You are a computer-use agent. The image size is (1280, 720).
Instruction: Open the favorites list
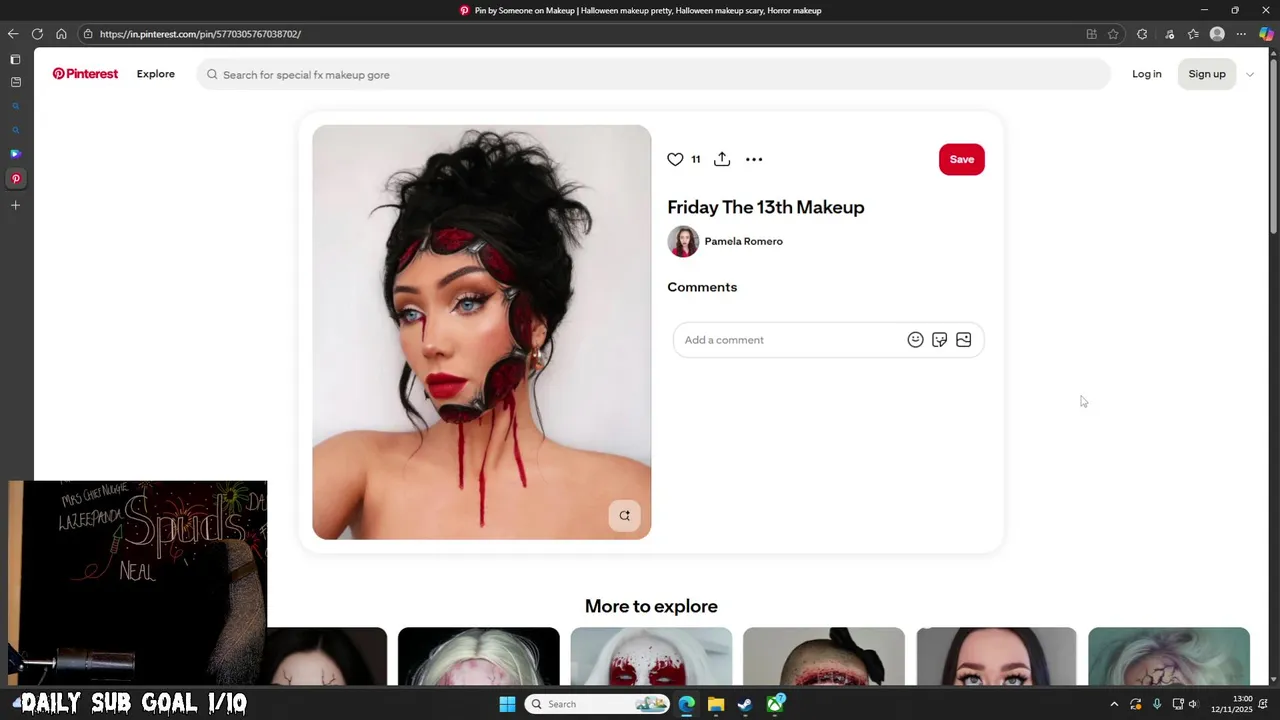1193,34
